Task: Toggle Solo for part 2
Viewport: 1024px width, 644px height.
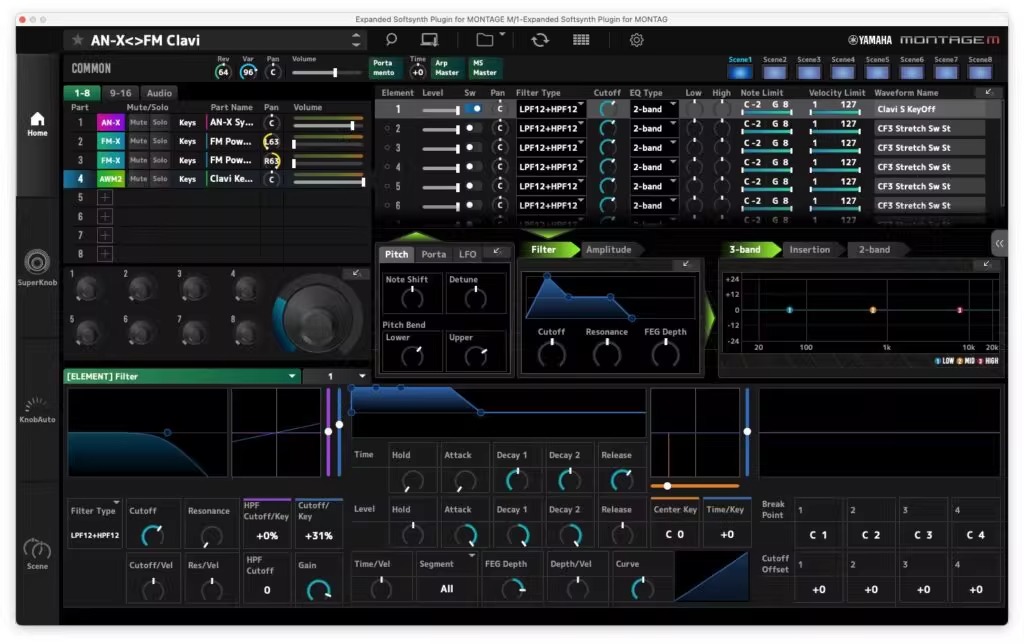Action: 160,141
